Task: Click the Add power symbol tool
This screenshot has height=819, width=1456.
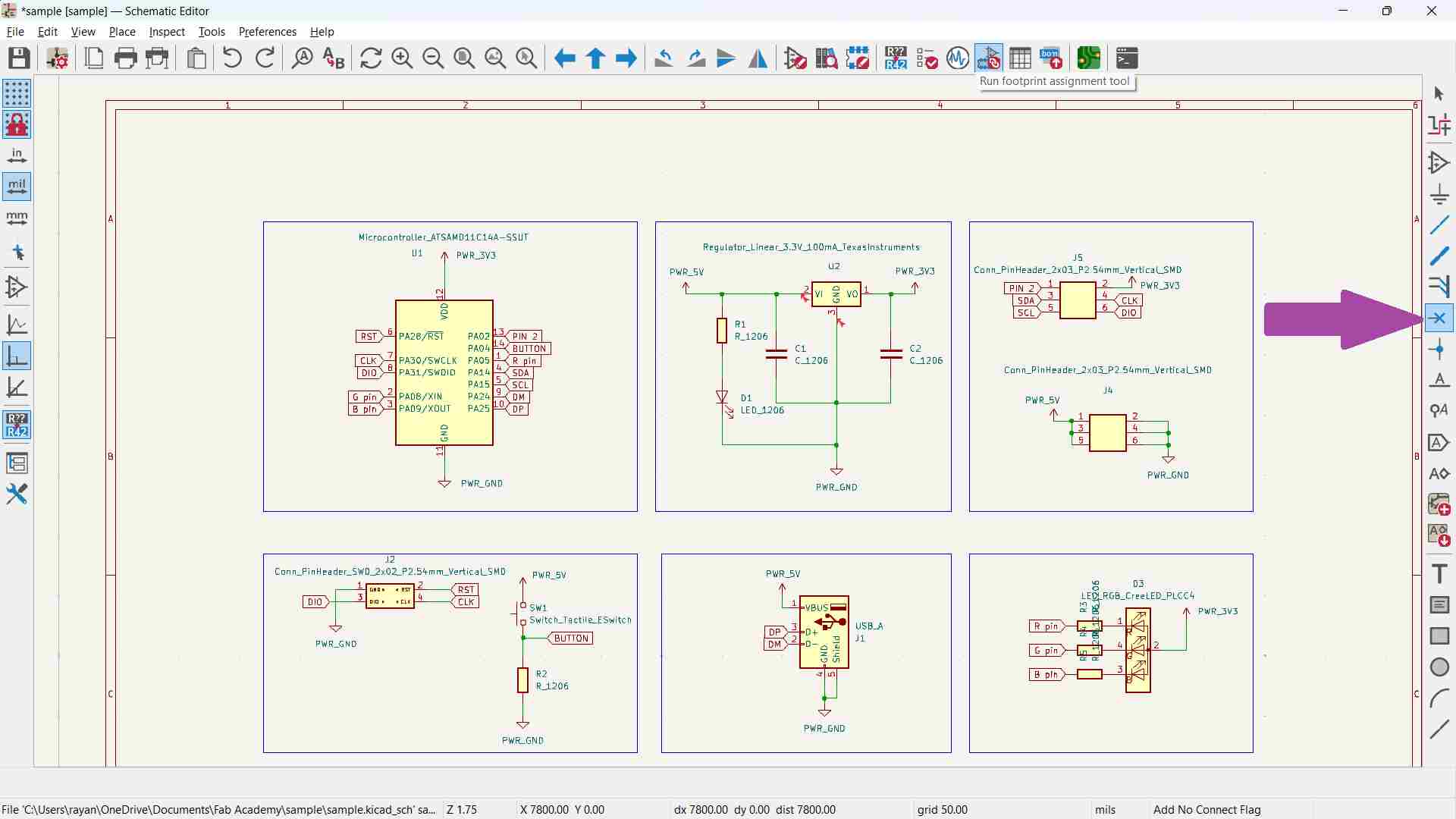Action: point(1439,194)
